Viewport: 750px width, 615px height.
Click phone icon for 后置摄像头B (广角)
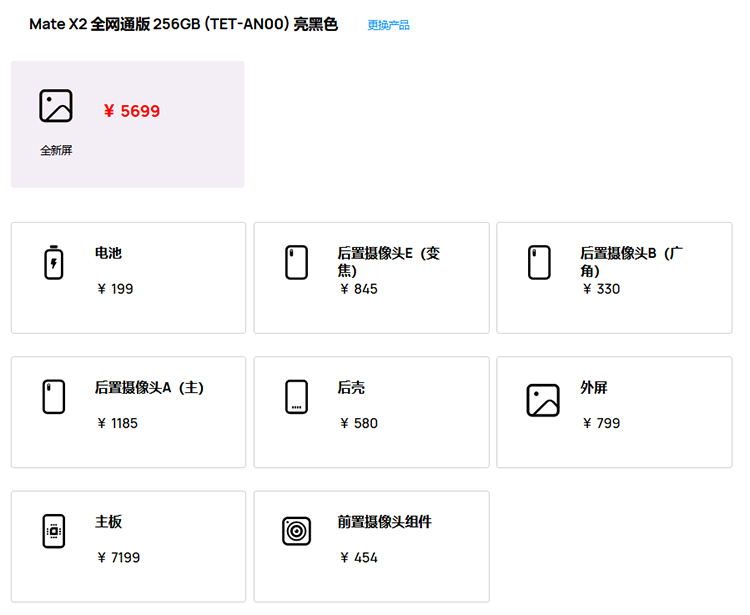(539, 262)
